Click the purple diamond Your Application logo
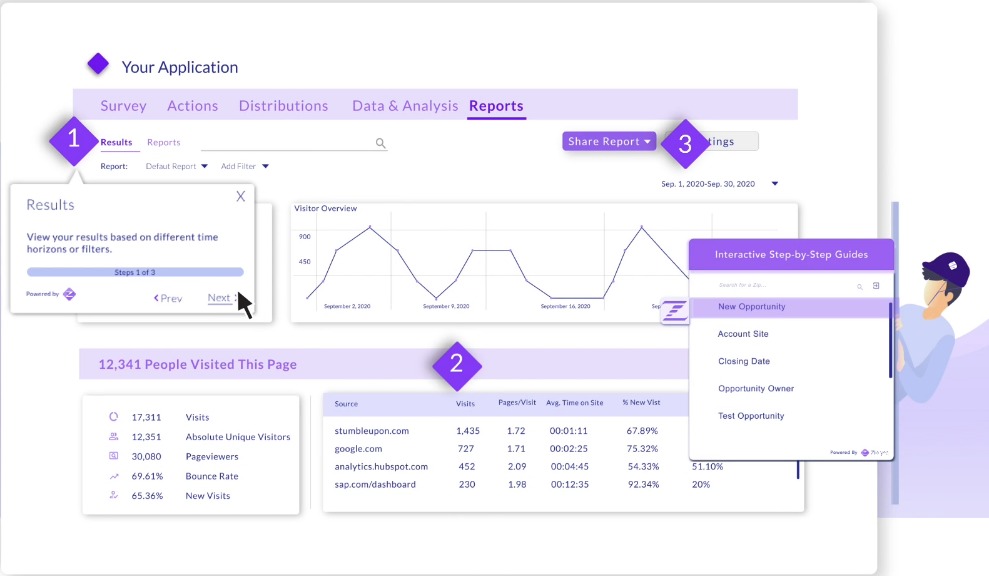This screenshot has width=989, height=576. coord(98,64)
